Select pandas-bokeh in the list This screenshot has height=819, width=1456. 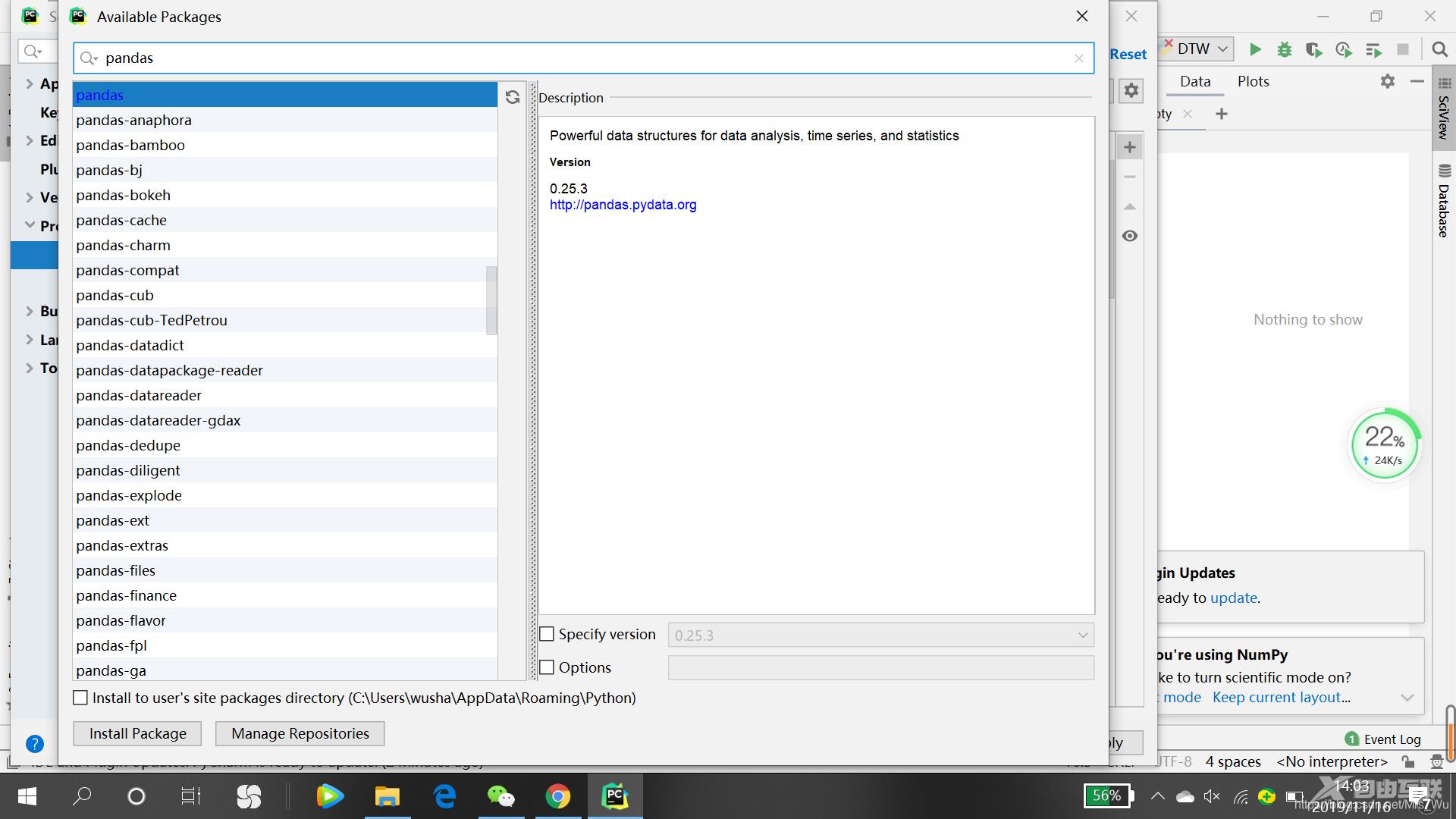[285, 195]
